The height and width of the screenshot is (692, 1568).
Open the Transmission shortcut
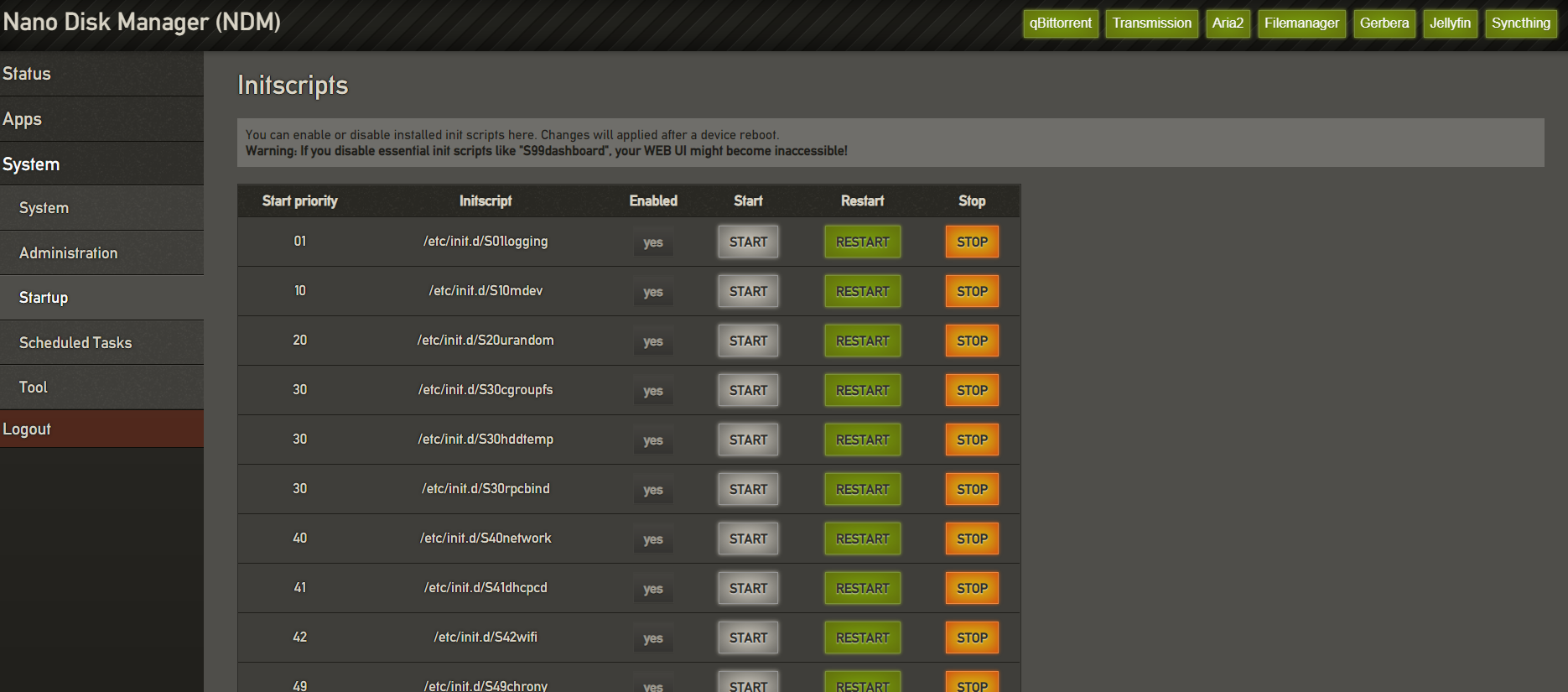coord(1151,23)
